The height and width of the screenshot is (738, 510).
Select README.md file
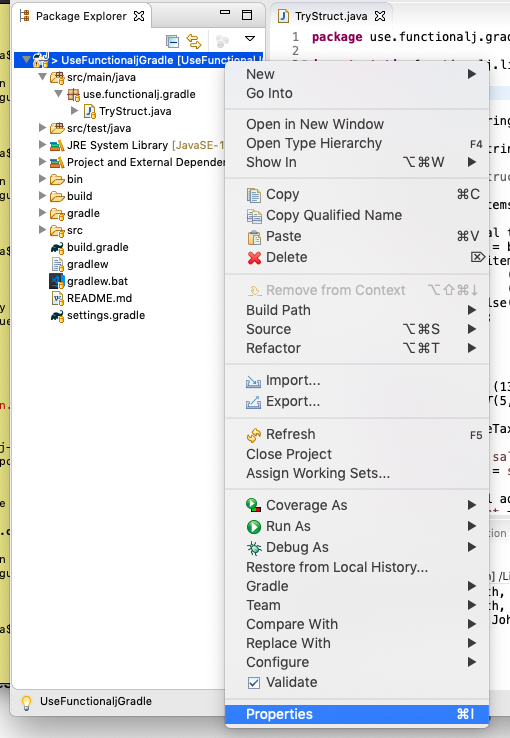click(x=99, y=298)
